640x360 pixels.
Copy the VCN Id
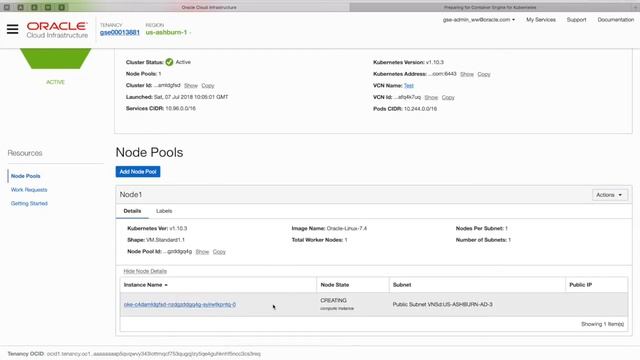pyautogui.click(x=448, y=98)
